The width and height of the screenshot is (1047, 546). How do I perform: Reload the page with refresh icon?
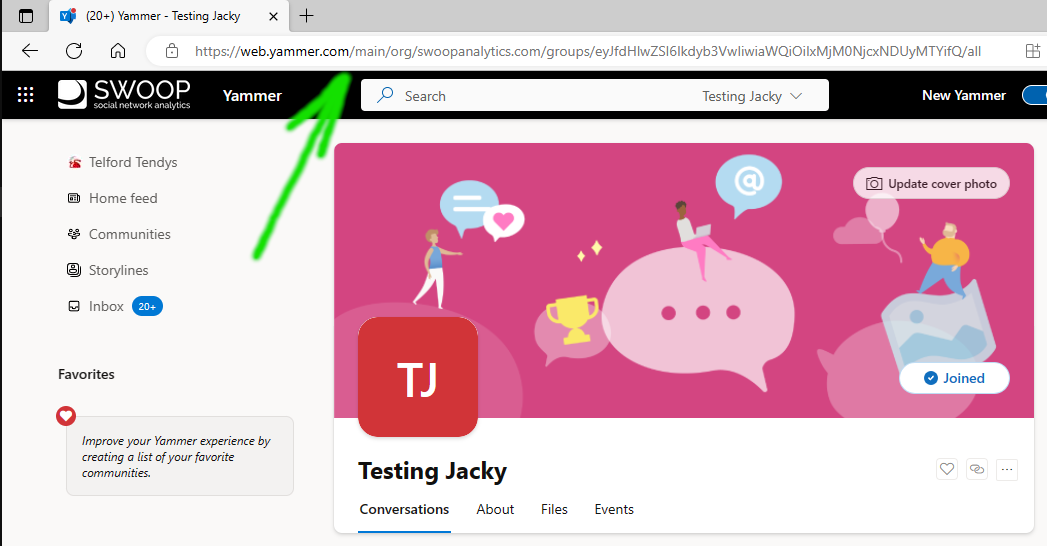pyautogui.click(x=74, y=51)
